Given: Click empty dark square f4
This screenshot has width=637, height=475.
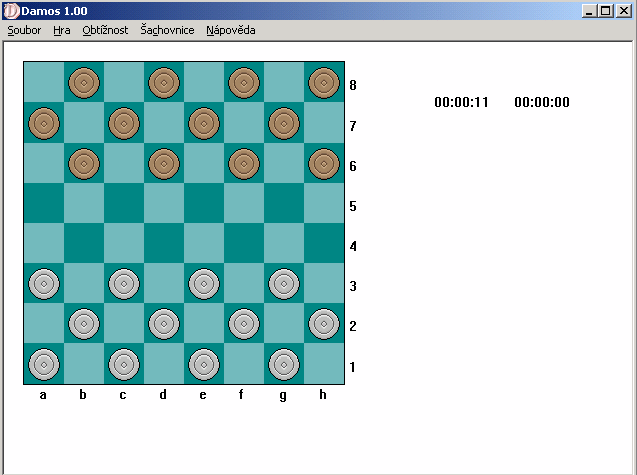Looking at the screenshot, I should (x=244, y=243).
